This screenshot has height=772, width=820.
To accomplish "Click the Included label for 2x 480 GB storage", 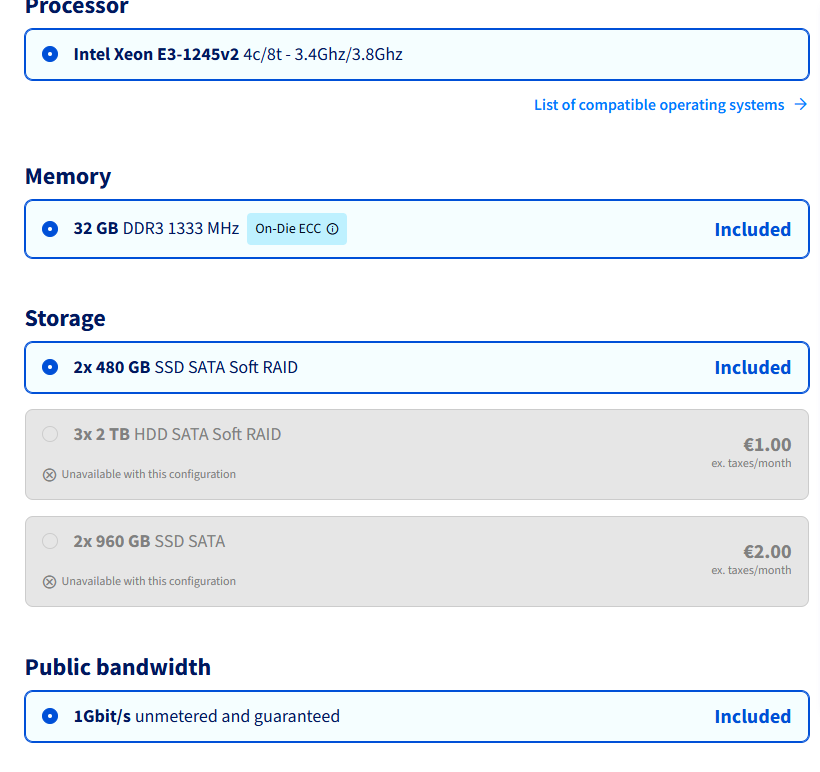I will 752,367.
